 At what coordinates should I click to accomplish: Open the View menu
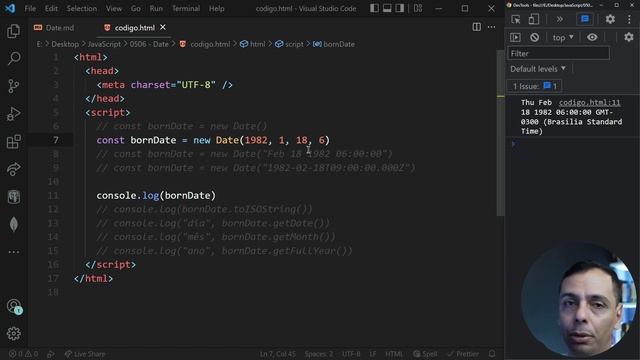point(114,8)
